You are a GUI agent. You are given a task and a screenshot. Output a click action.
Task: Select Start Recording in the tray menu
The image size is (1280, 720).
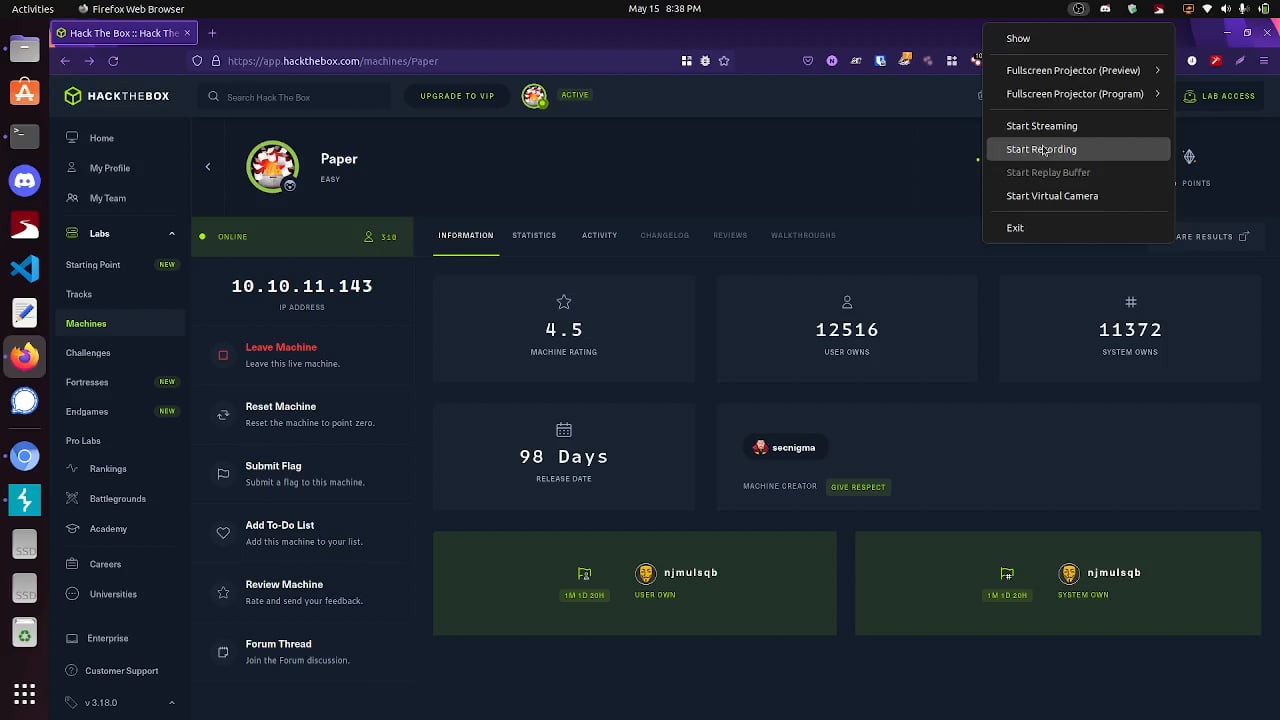click(x=1078, y=149)
